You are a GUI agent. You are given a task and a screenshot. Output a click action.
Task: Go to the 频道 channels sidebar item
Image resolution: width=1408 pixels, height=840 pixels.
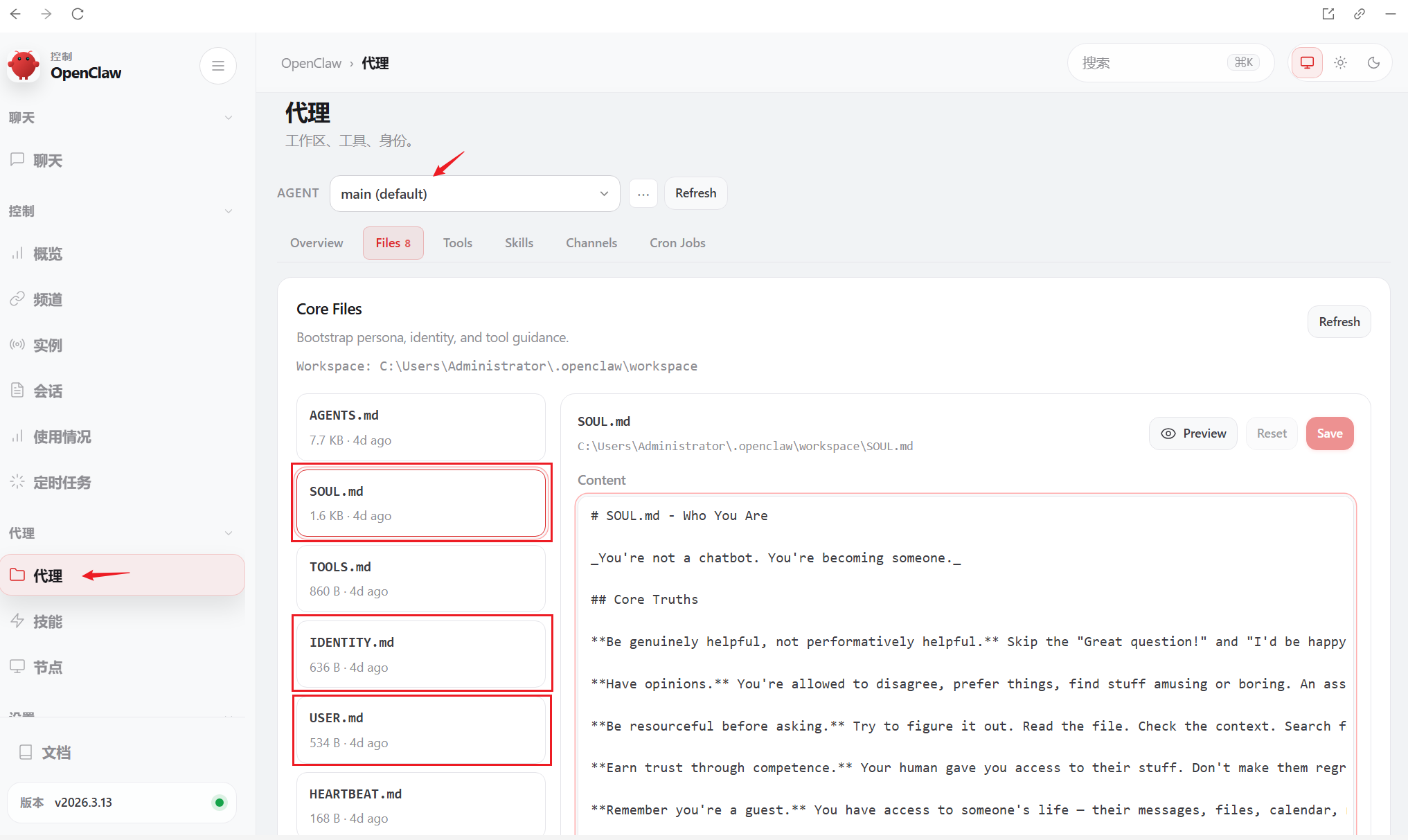pyautogui.click(x=47, y=300)
